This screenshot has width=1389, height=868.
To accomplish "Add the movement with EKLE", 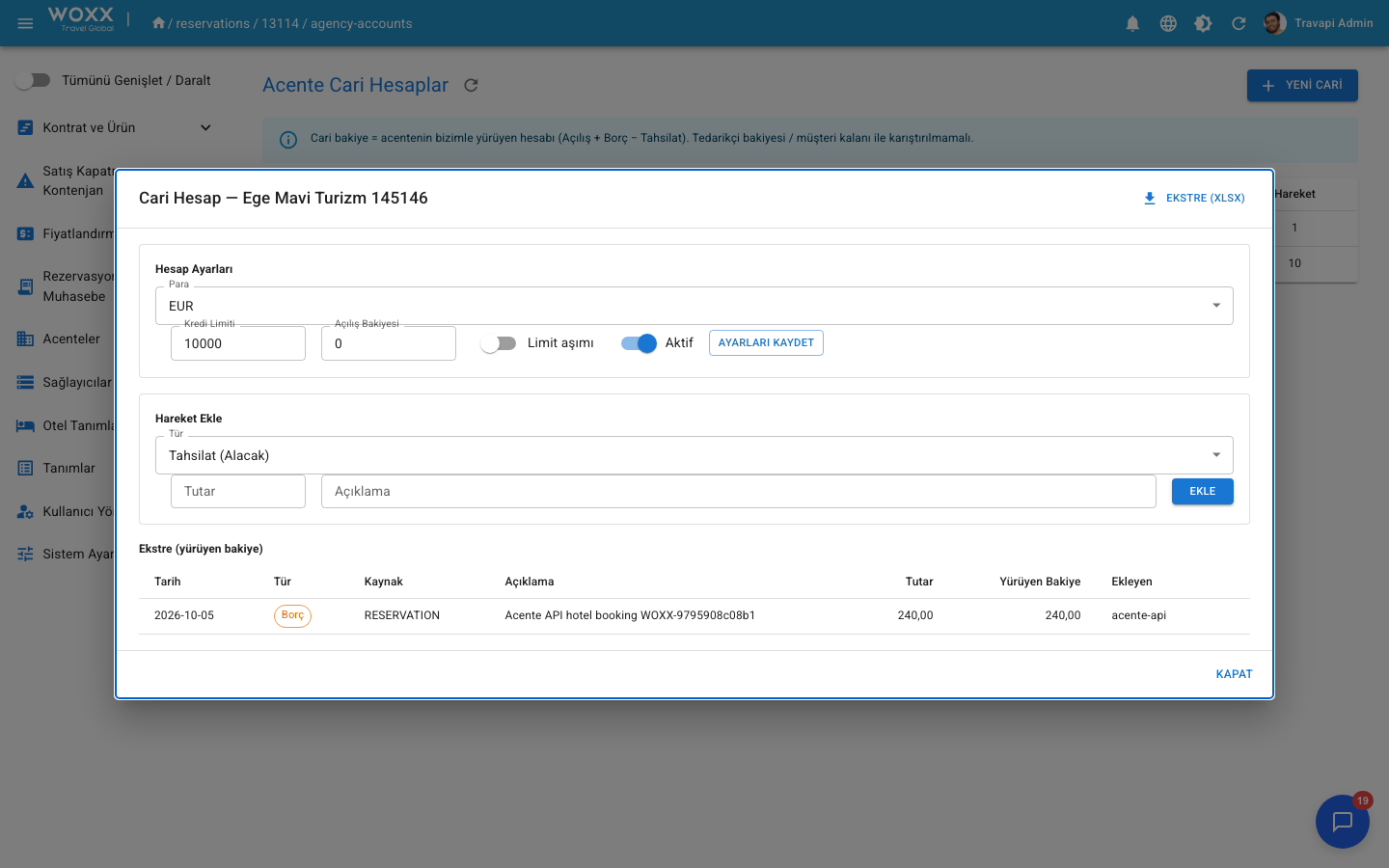I will [1203, 492].
